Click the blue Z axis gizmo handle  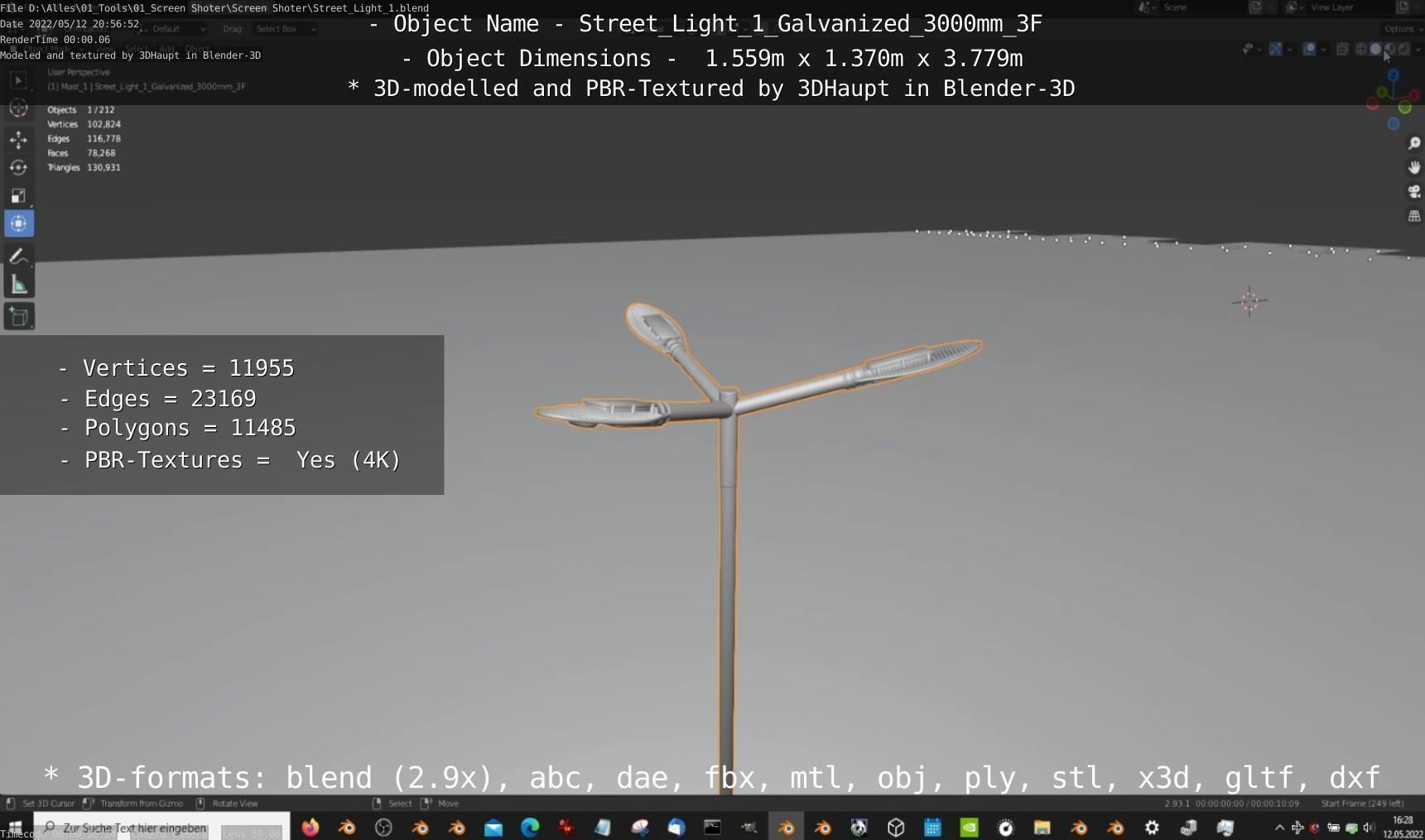click(x=1394, y=75)
